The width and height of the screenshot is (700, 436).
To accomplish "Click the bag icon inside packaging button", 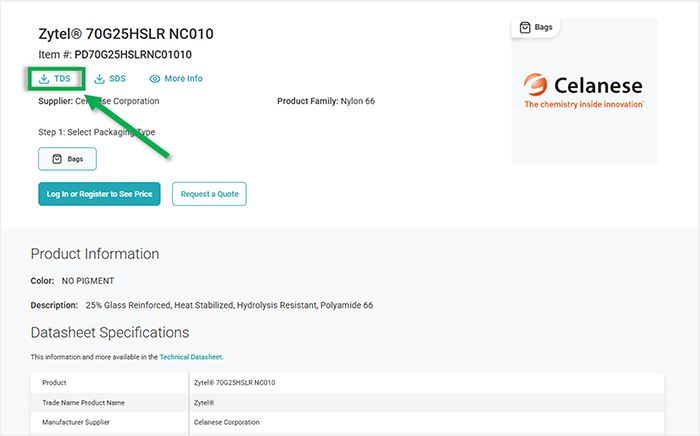I will click(57, 159).
